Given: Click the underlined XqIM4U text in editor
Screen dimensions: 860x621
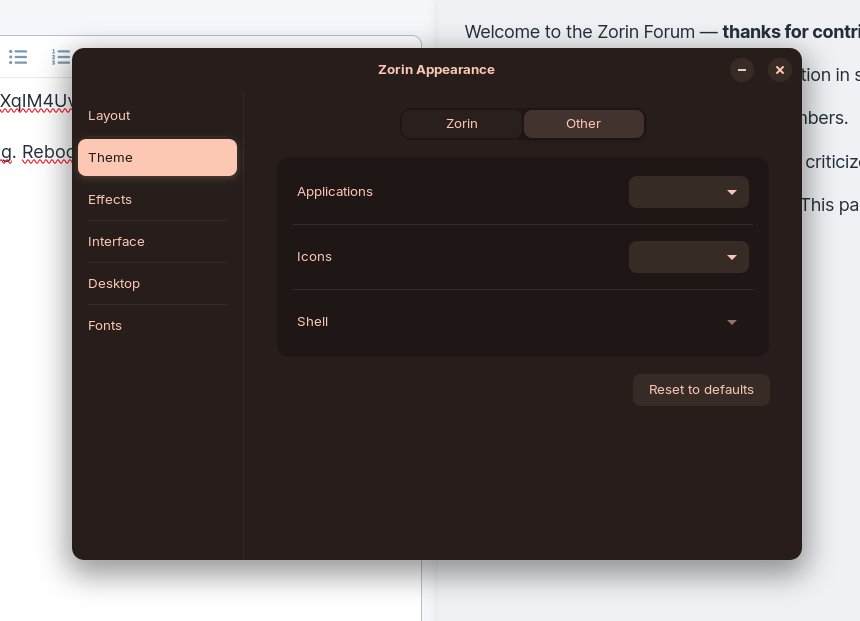Looking at the screenshot, I should pos(36,101).
